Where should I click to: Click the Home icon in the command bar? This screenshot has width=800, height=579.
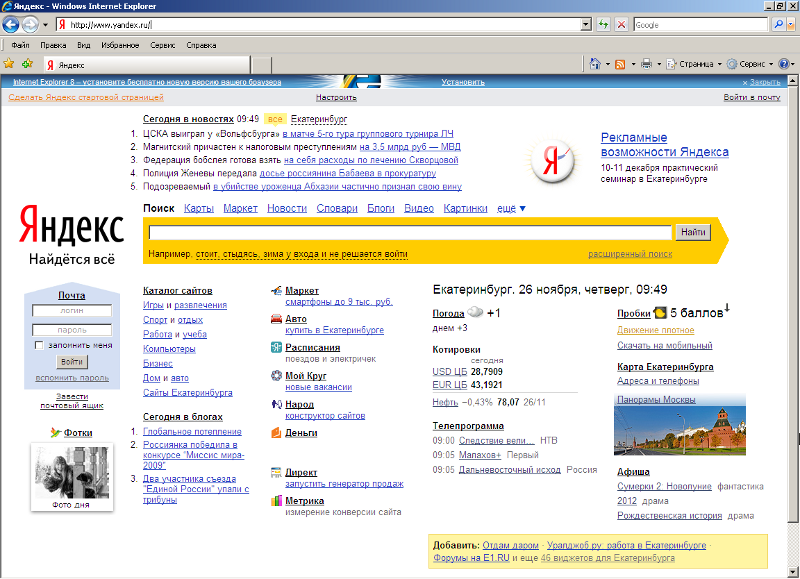point(594,64)
